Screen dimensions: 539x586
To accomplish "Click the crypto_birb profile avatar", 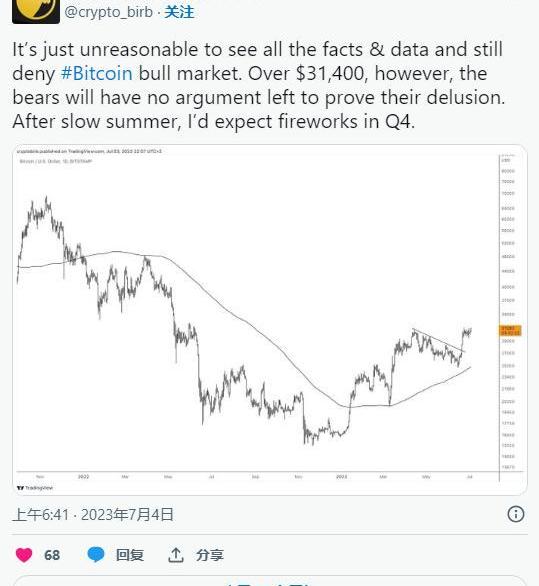I will pyautogui.click(x=36, y=11).
